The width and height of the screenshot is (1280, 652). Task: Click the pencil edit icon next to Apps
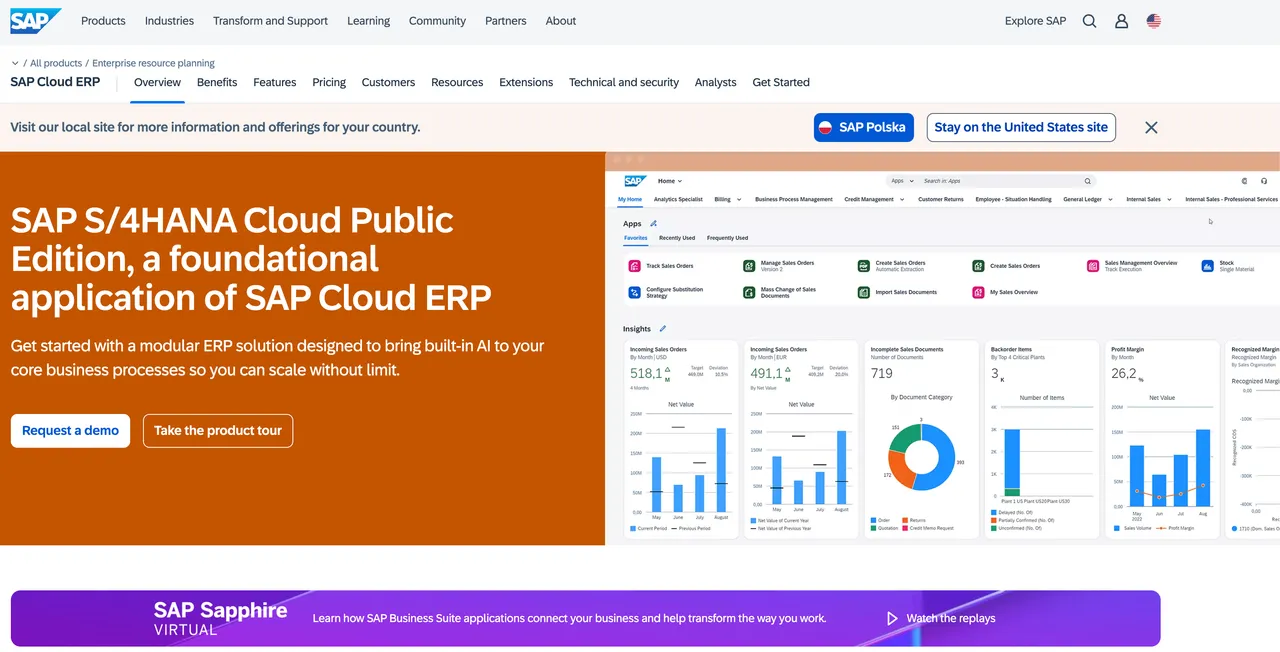pos(654,224)
